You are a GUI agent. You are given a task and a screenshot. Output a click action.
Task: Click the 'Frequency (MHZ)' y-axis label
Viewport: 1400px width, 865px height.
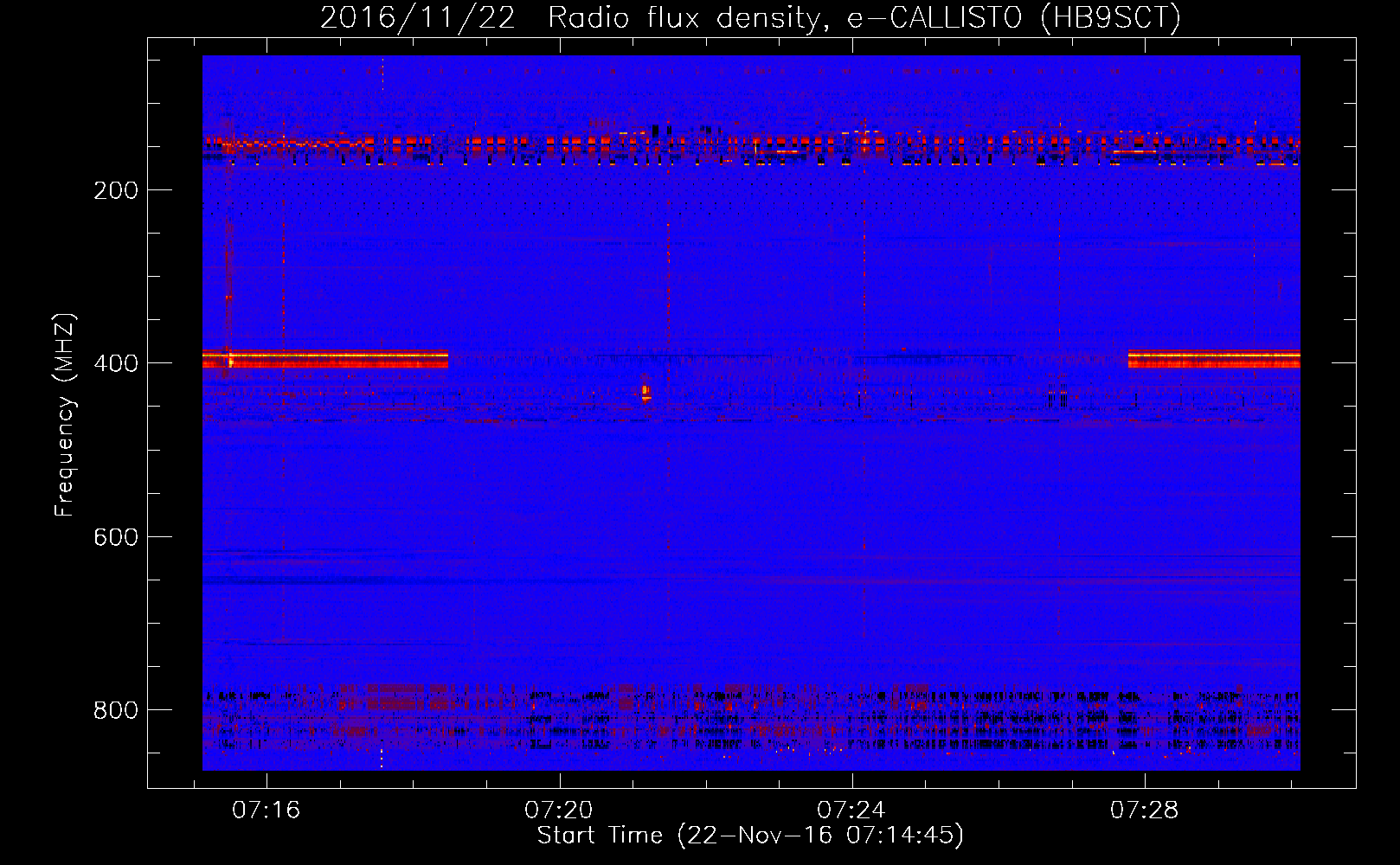tap(65, 414)
